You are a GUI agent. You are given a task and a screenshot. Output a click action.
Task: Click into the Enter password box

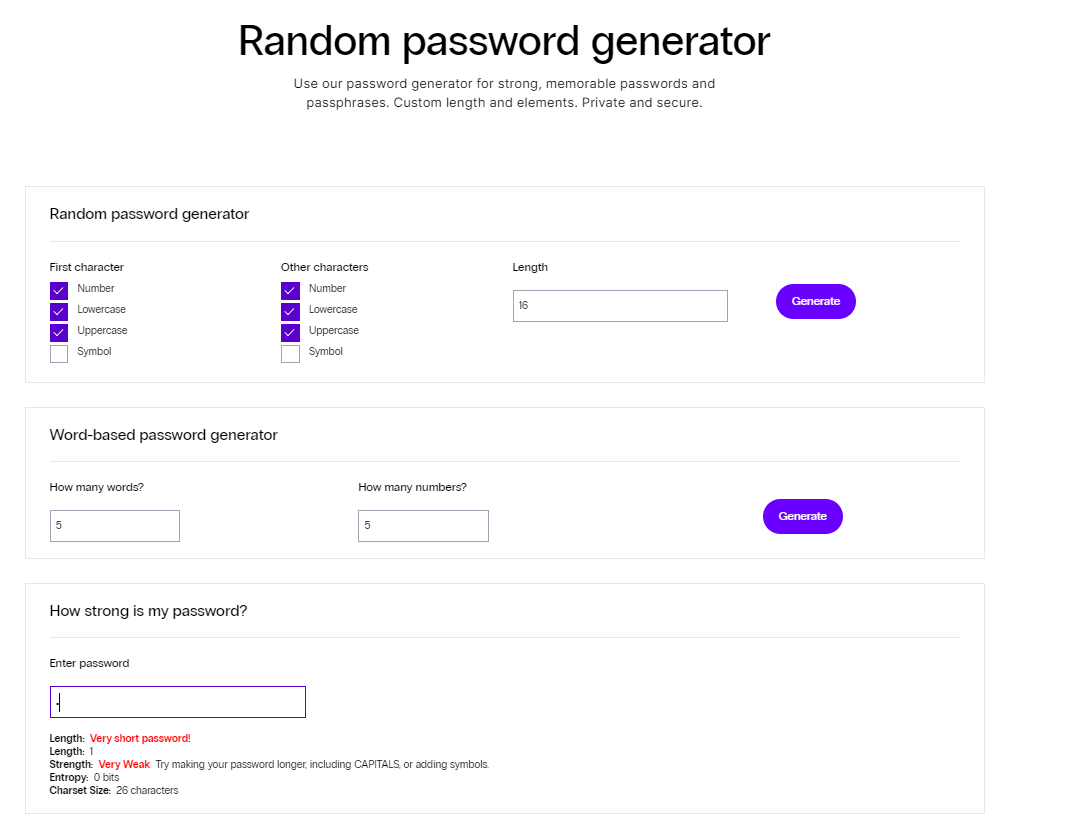[178, 702]
